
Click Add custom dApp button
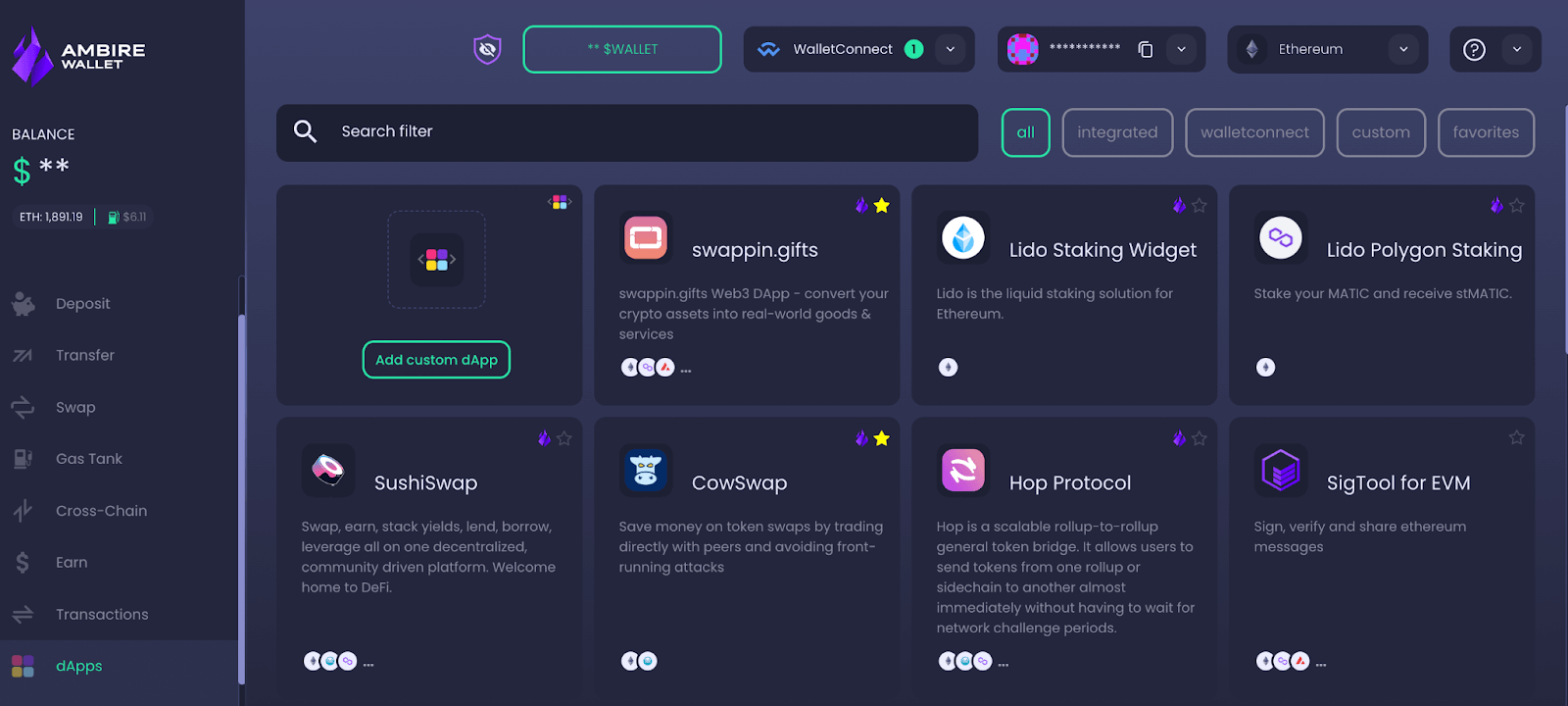coord(436,360)
